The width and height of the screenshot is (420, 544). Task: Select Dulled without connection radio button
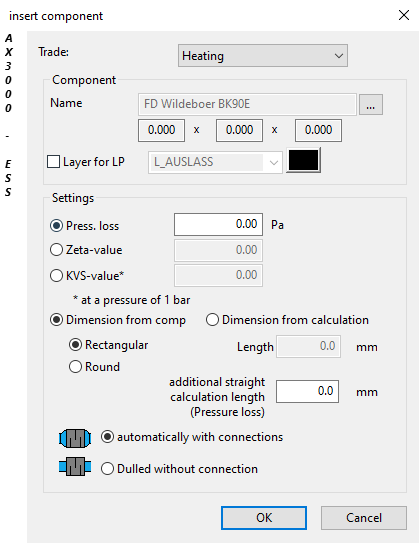107,469
